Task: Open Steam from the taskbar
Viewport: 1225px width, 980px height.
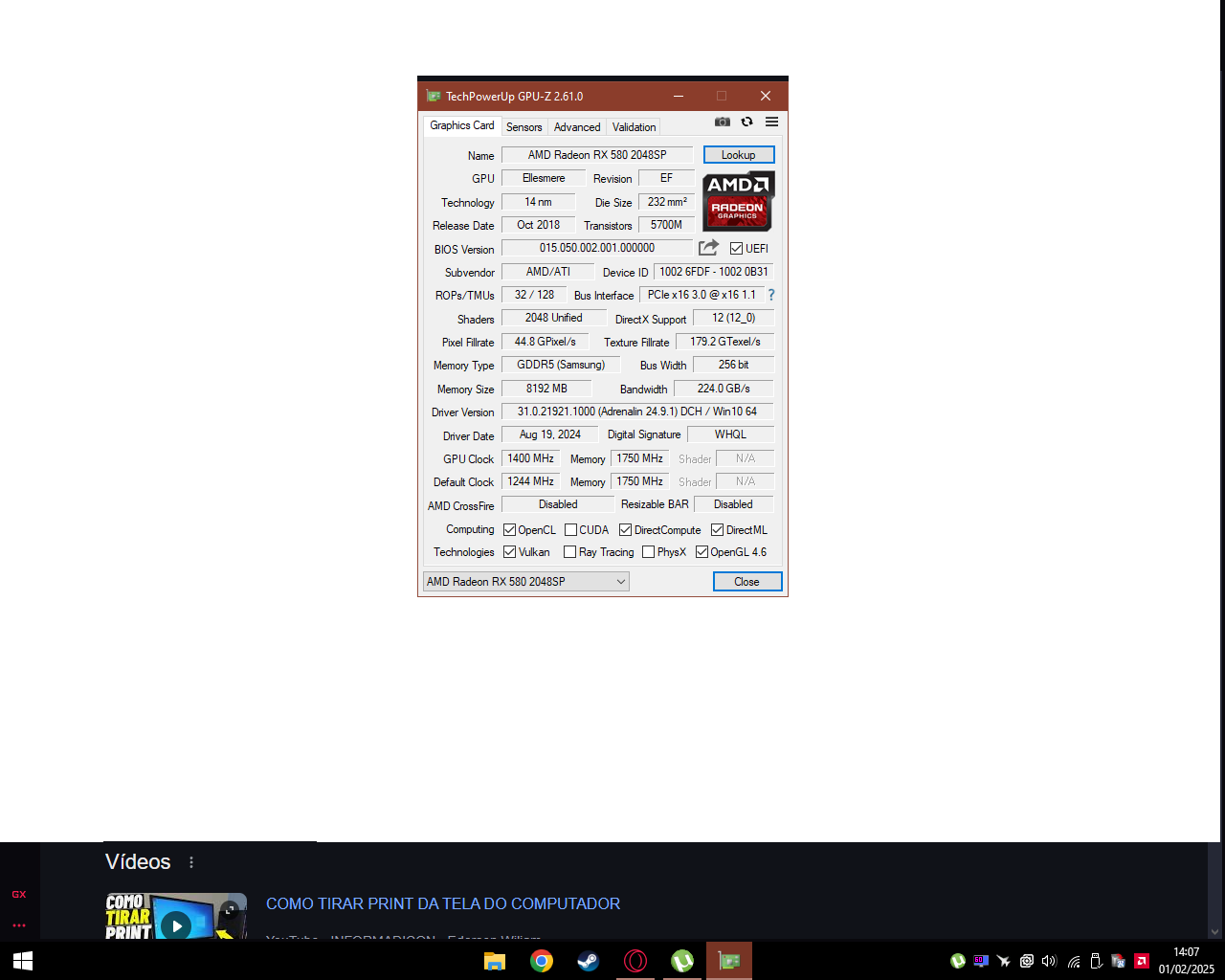Action: coord(588,961)
